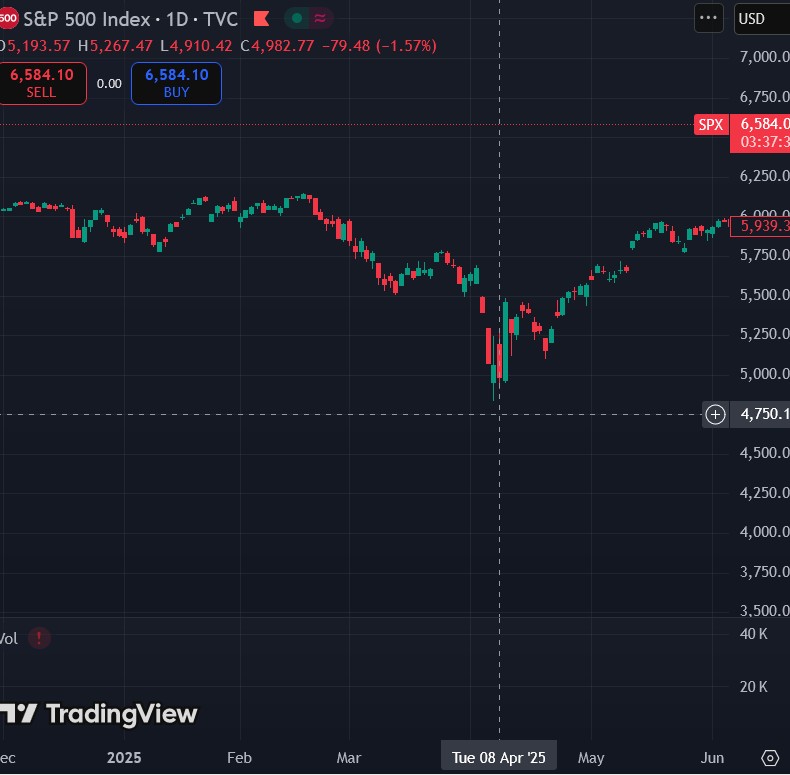This screenshot has width=790, height=775.
Task: Click the S&P 500 Index symbol title
Action: pyautogui.click(x=86, y=20)
